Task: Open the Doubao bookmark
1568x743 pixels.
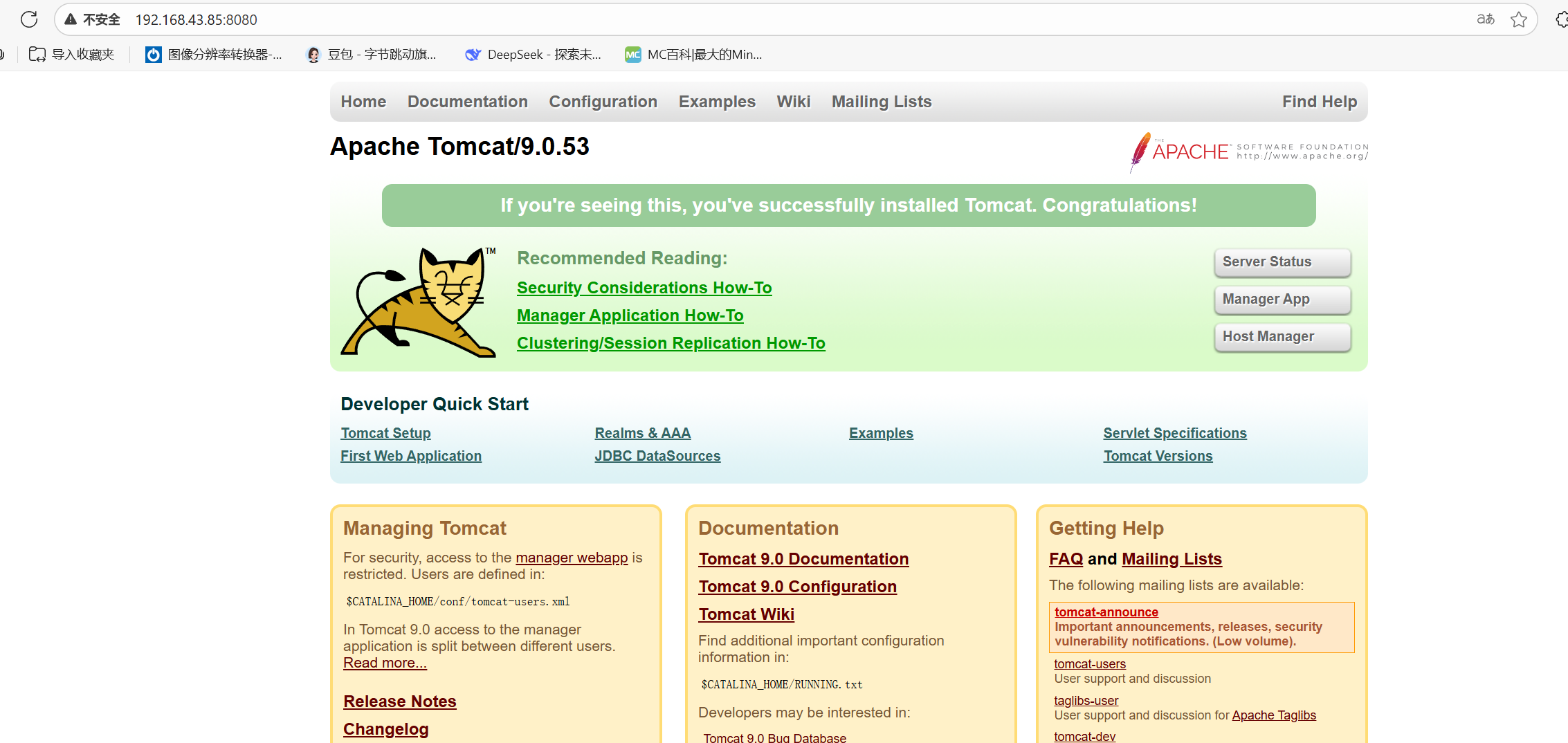Action: pos(372,55)
